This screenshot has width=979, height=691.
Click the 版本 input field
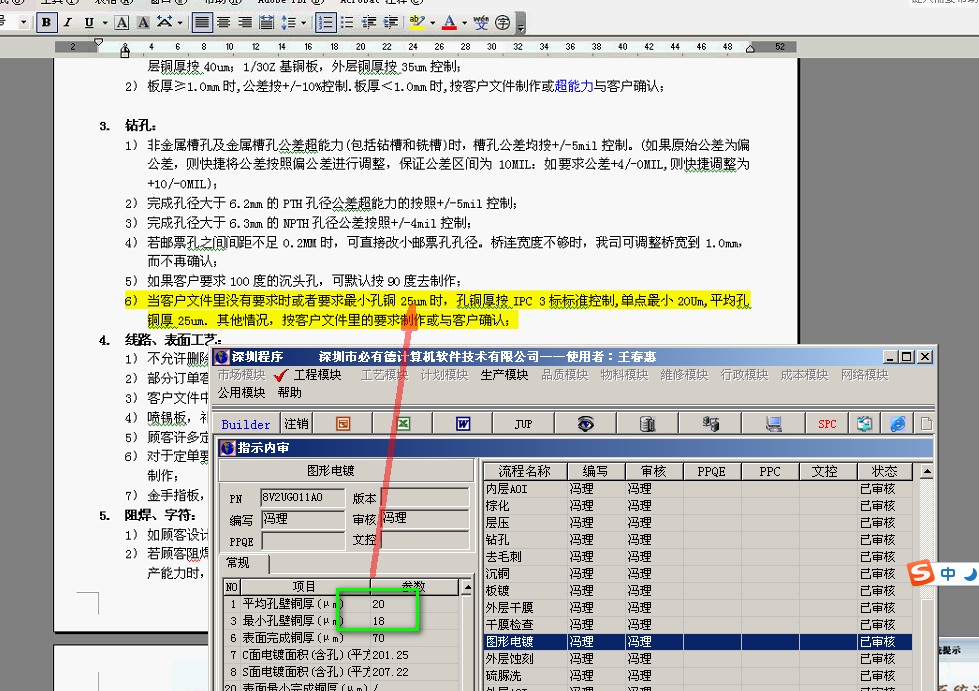pyautogui.click(x=425, y=497)
